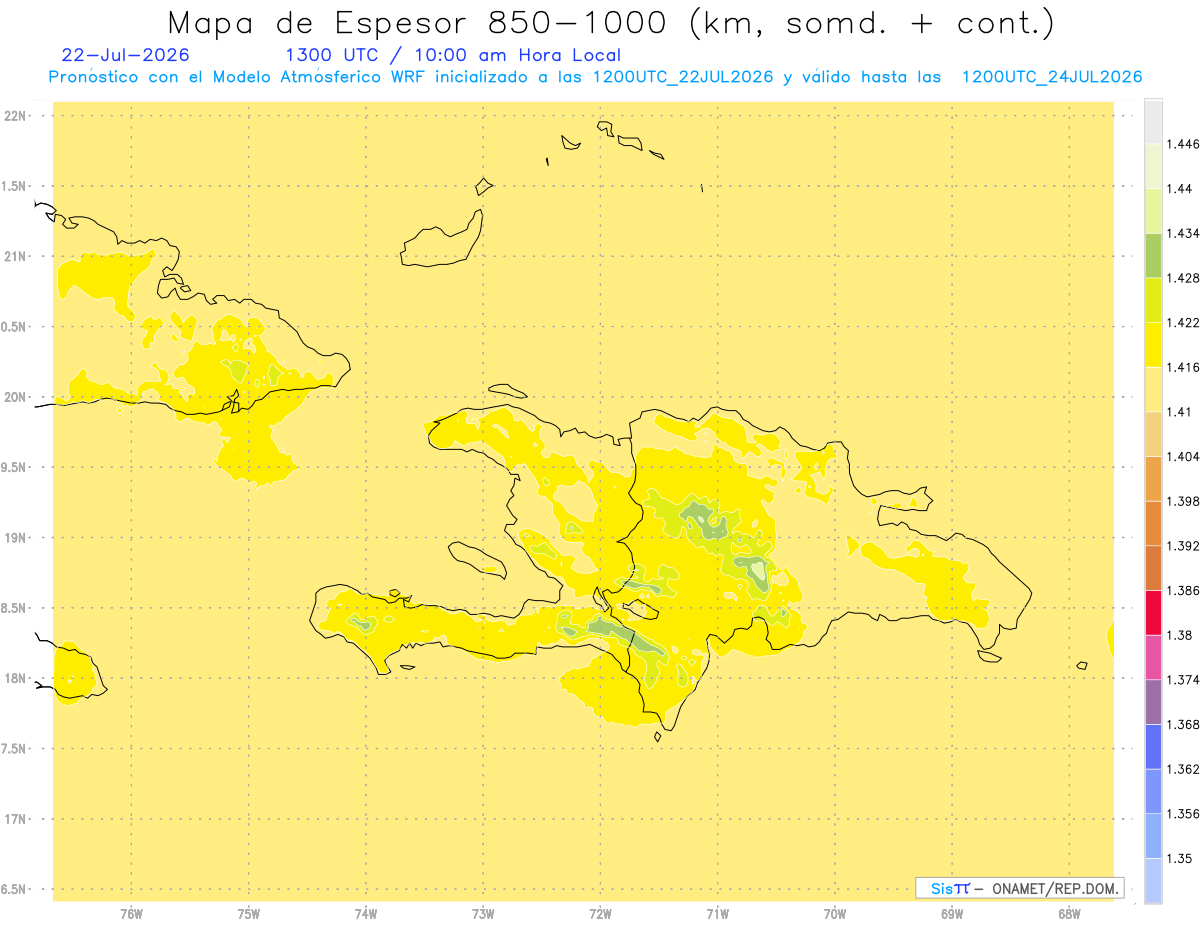Select the red legend swatch between 1.38 and 1.386
The image size is (1200, 927).
1153,612
